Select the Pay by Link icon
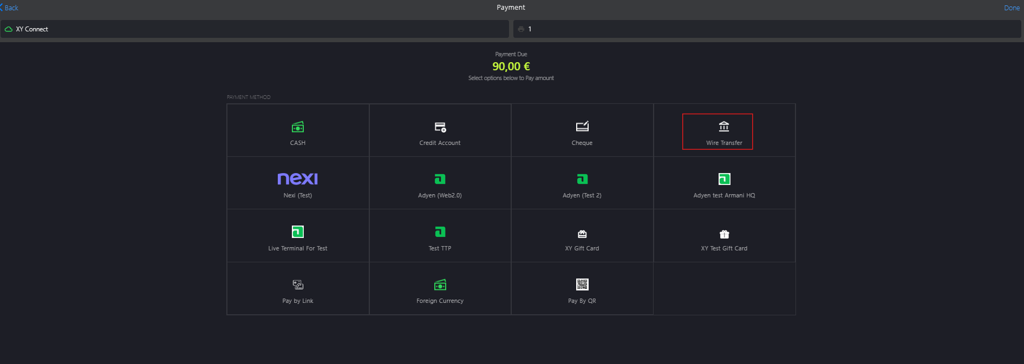The width and height of the screenshot is (1024, 364). (x=298, y=284)
